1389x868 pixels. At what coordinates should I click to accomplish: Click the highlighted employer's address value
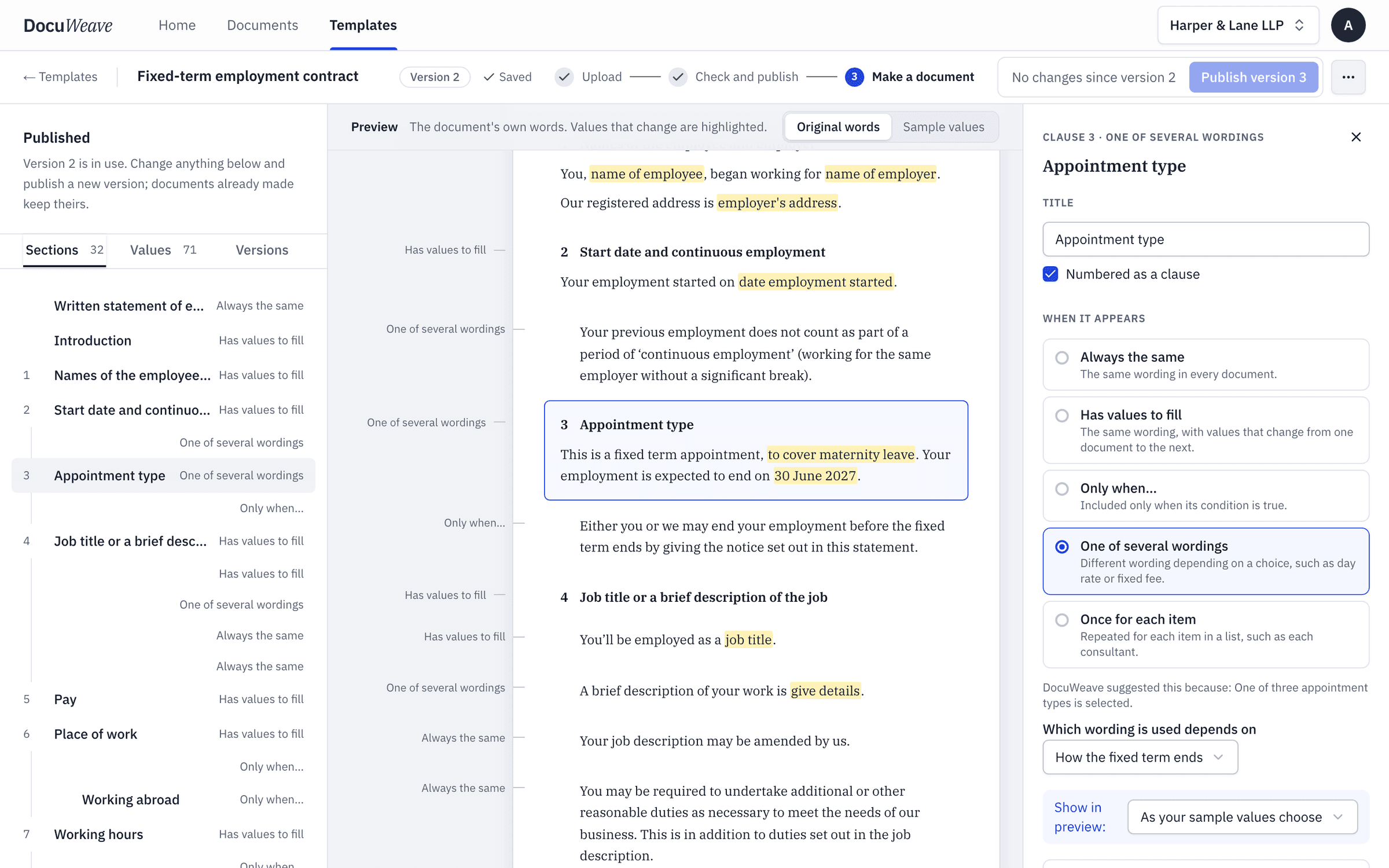(777, 203)
